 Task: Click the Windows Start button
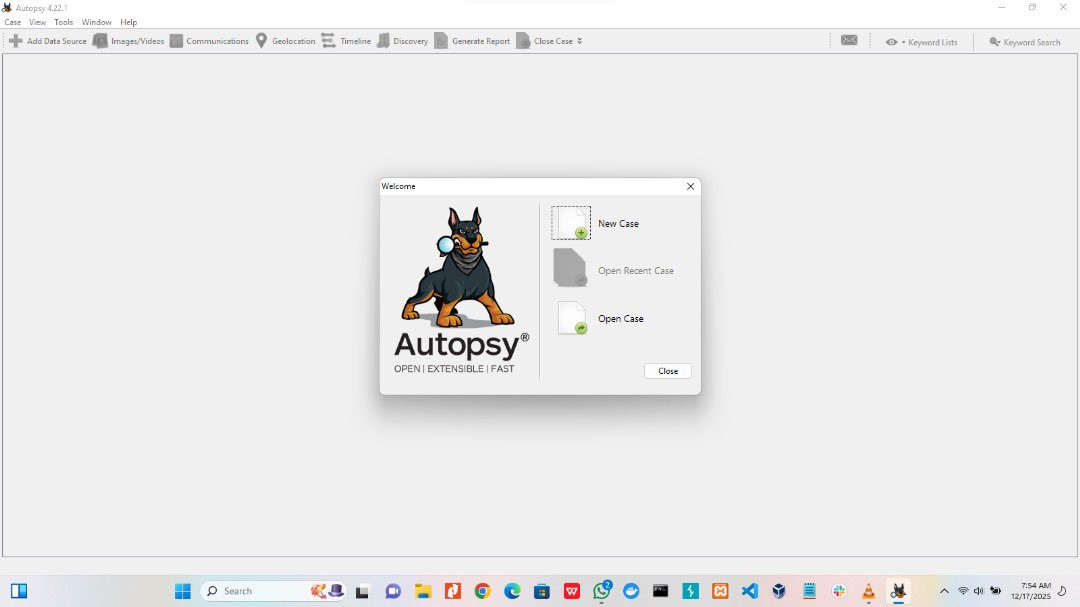pyautogui.click(x=183, y=591)
